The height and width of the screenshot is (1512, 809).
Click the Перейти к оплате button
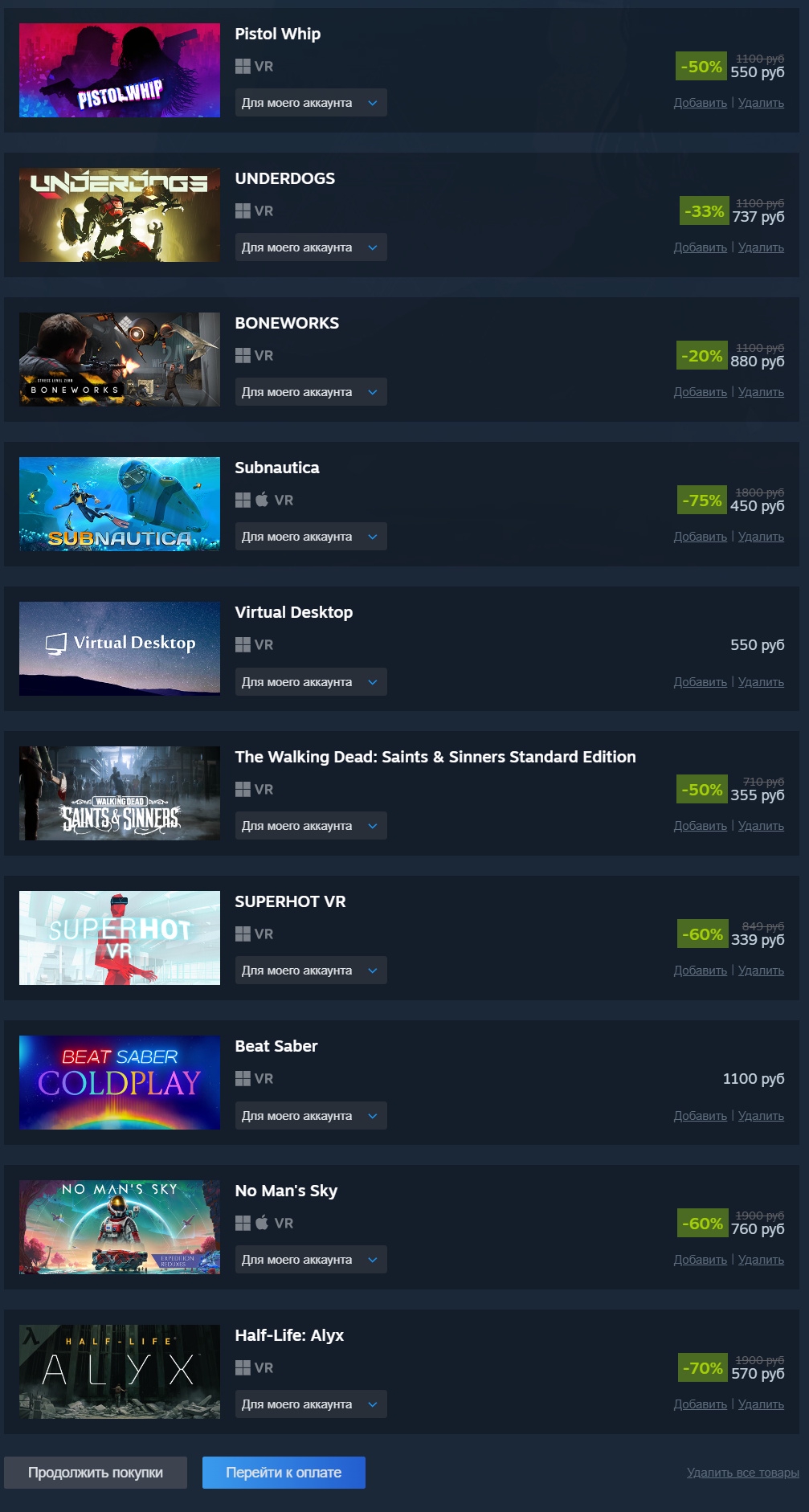pyautogui.click(x=284, y=1473)
